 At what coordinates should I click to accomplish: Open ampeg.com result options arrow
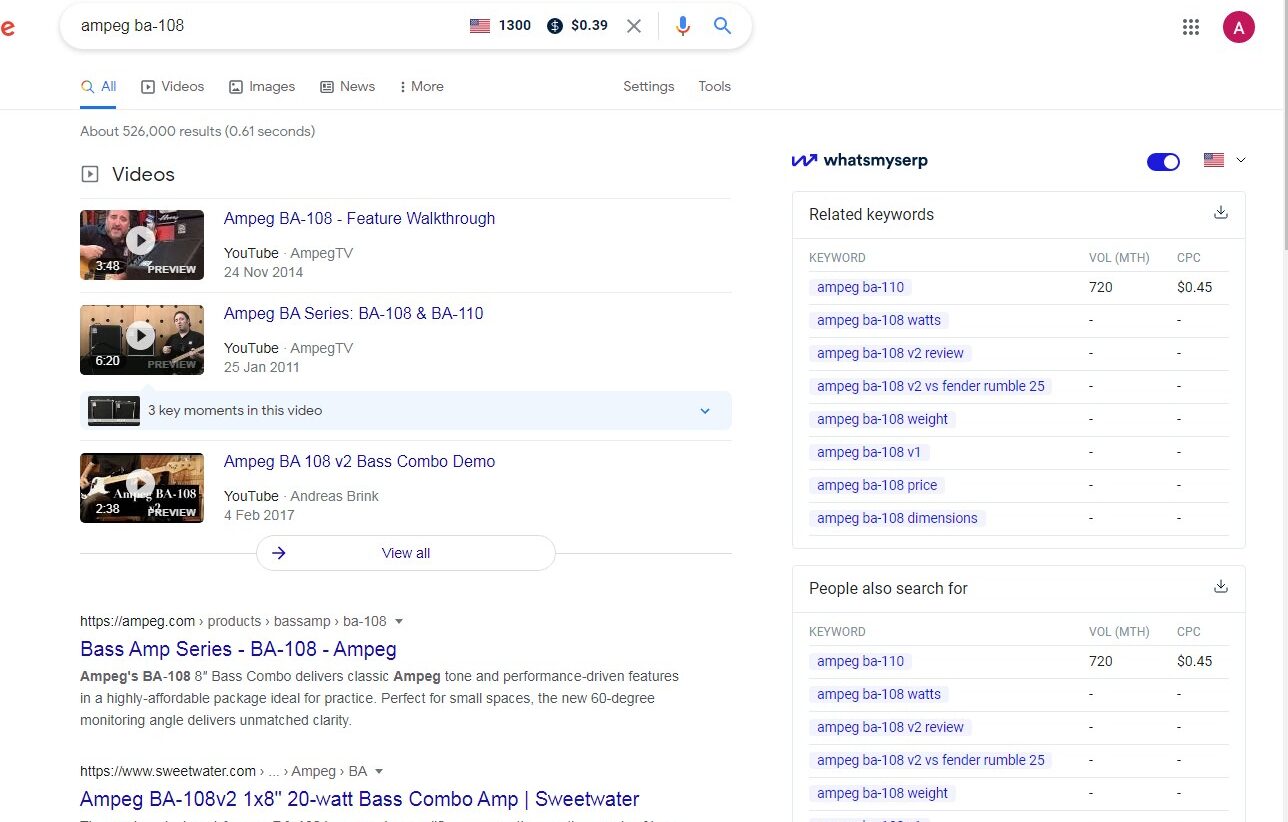pos(399,621)
